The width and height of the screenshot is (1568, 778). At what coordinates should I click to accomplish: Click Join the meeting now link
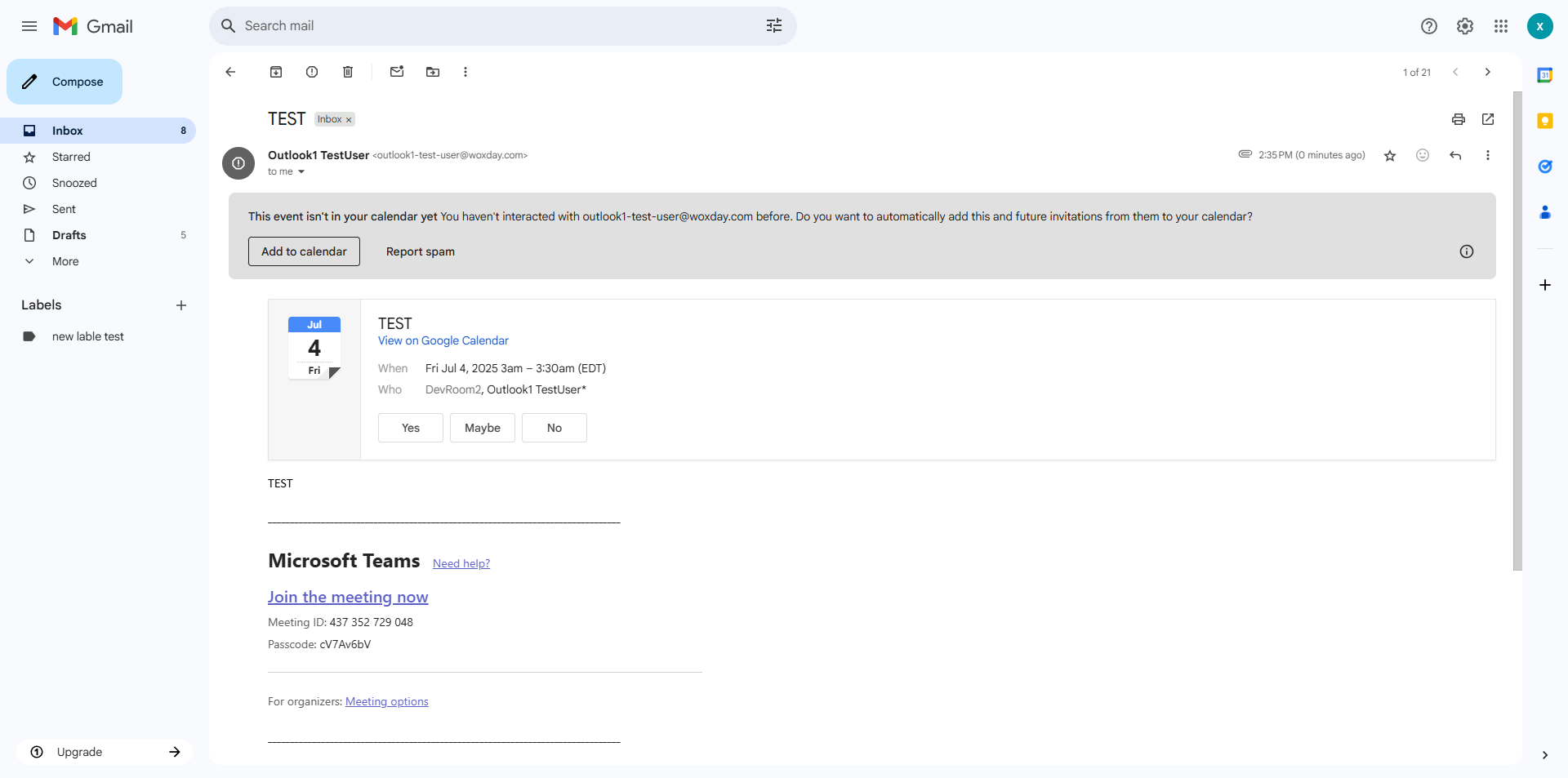pyautogui.click(x=348, y=597)
